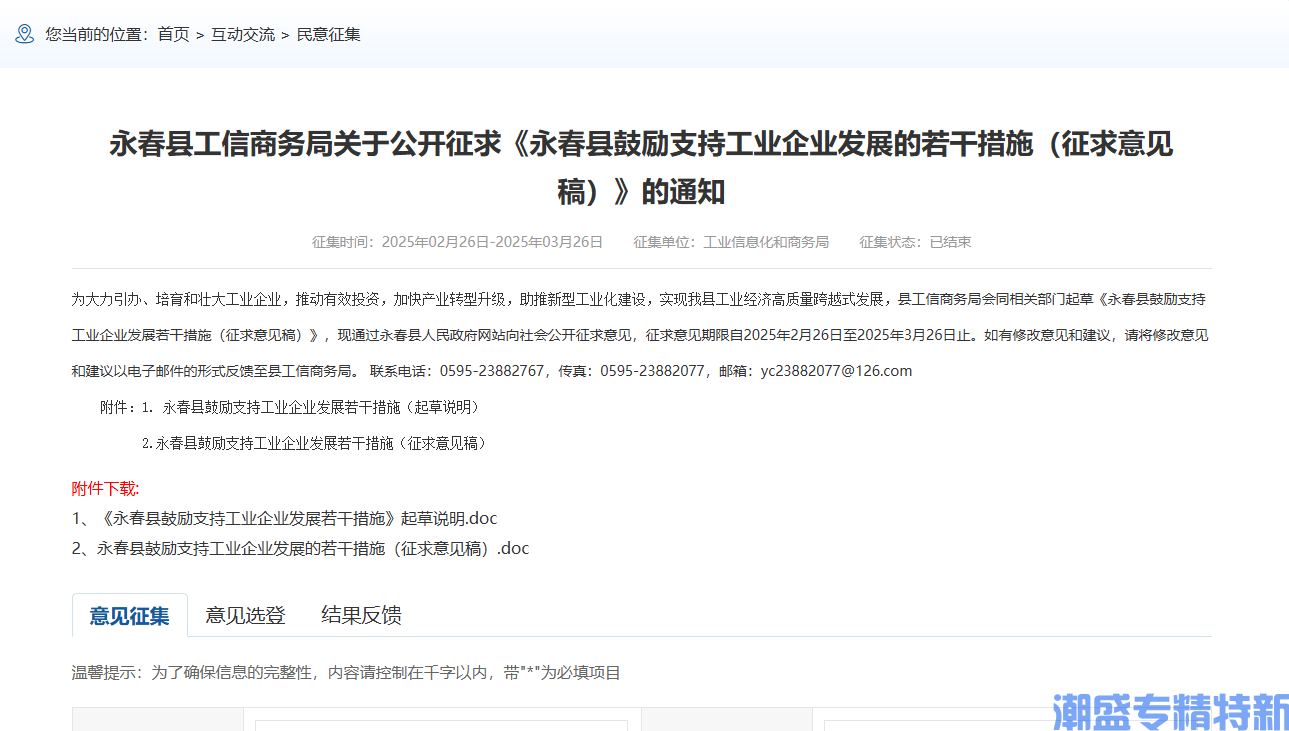Click 征集单位: 工业信息化和商务局 text
Viewport: 1289px width, 731px height.
pyautogui.click(x=731, y=242)
